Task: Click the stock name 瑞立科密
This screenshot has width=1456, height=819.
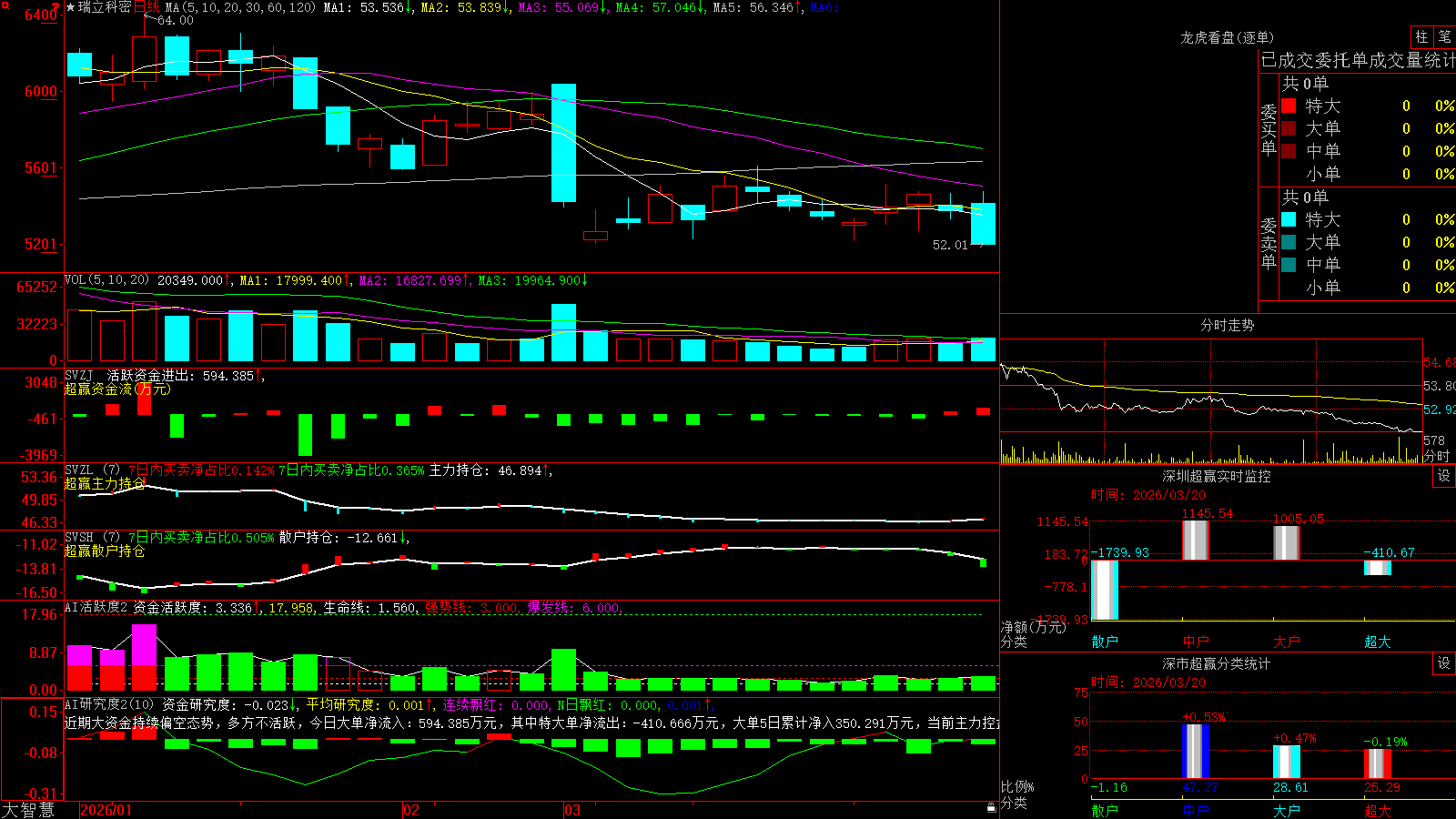Action: (105, 7)
